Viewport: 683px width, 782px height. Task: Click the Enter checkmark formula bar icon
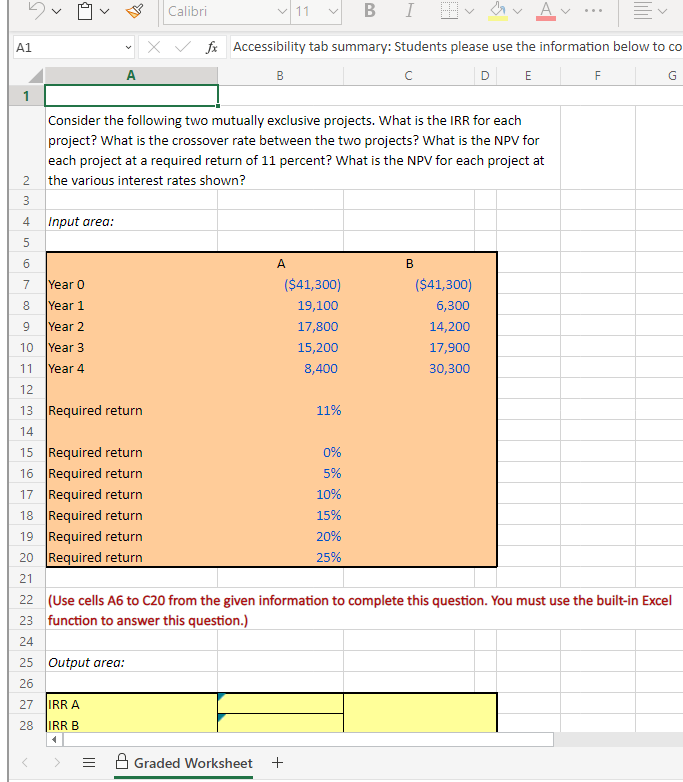pyautogui.click(x=183, y=47)
